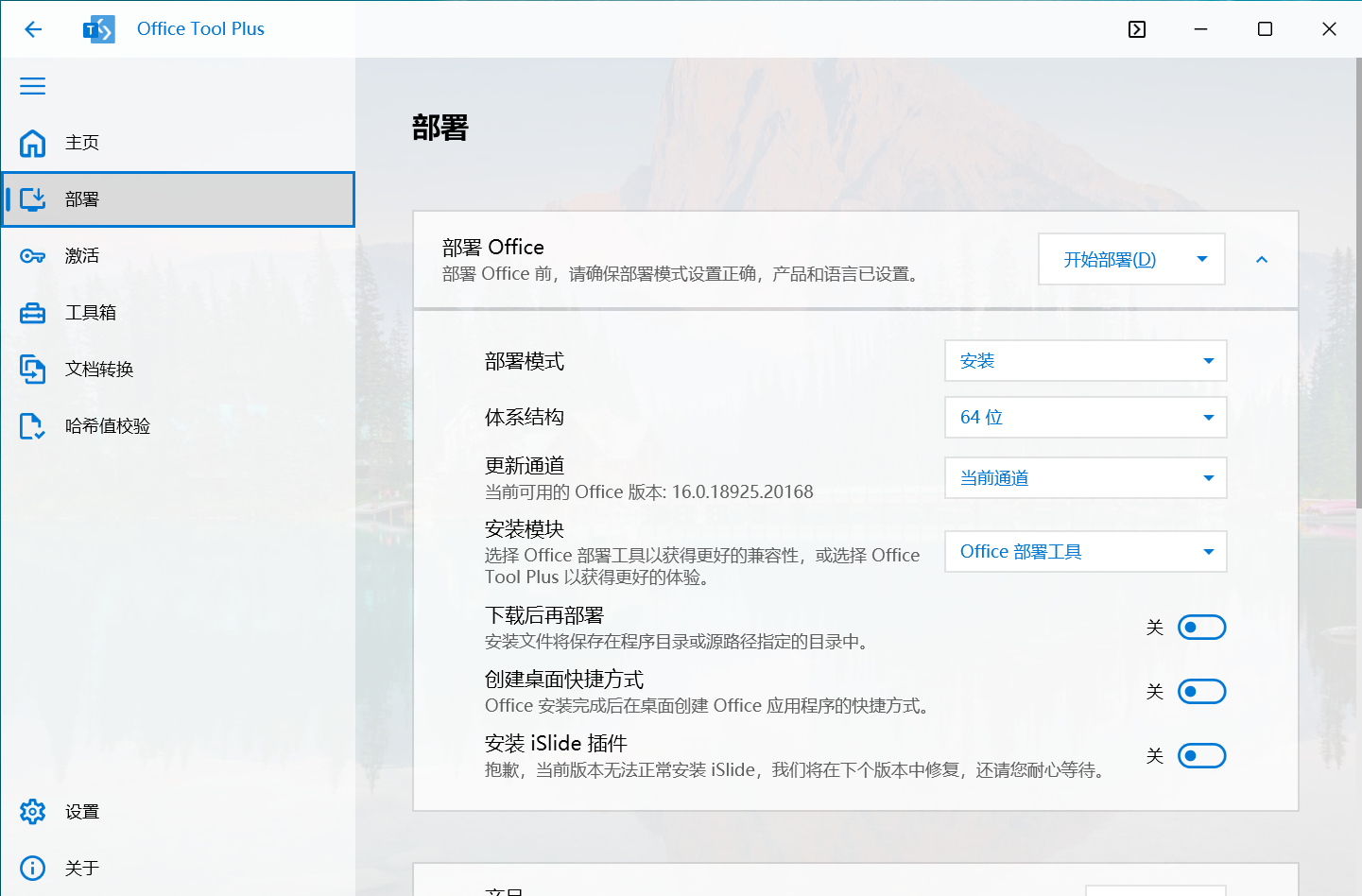Collapse the 部署 Office section chevron
This screenshot has height=896, width=1362.
click(x=1262, y=259)
